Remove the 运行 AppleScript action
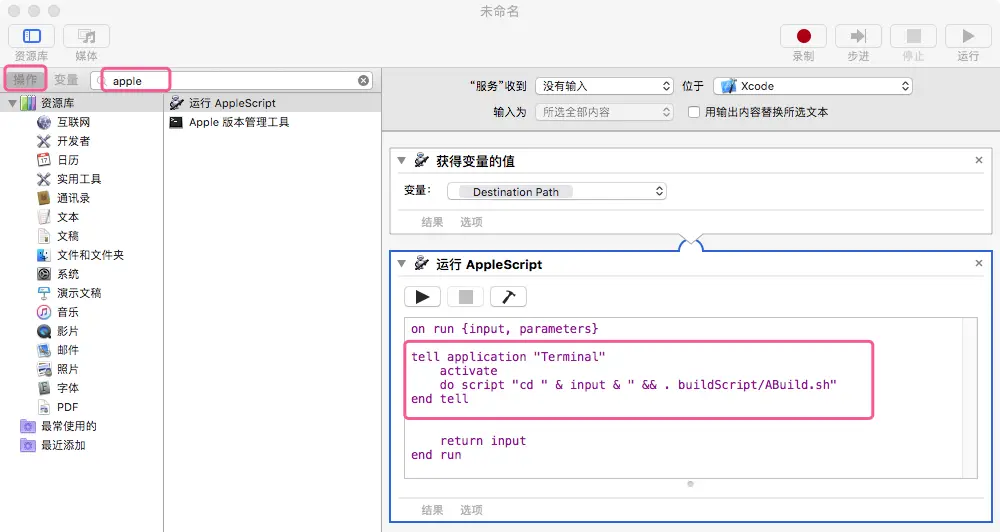 click(979, 263)
